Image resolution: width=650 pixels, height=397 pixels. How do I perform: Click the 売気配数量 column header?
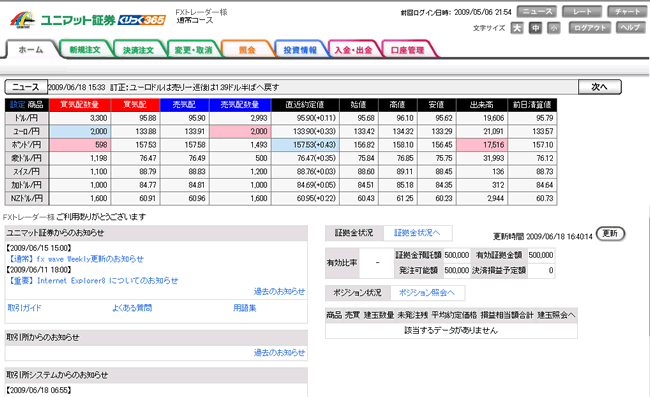240,105
